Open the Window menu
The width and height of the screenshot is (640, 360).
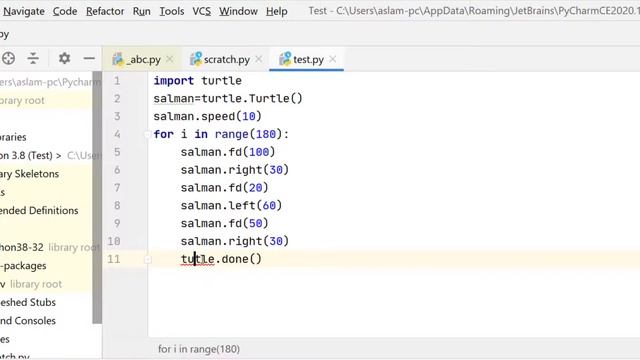point(238,11)
